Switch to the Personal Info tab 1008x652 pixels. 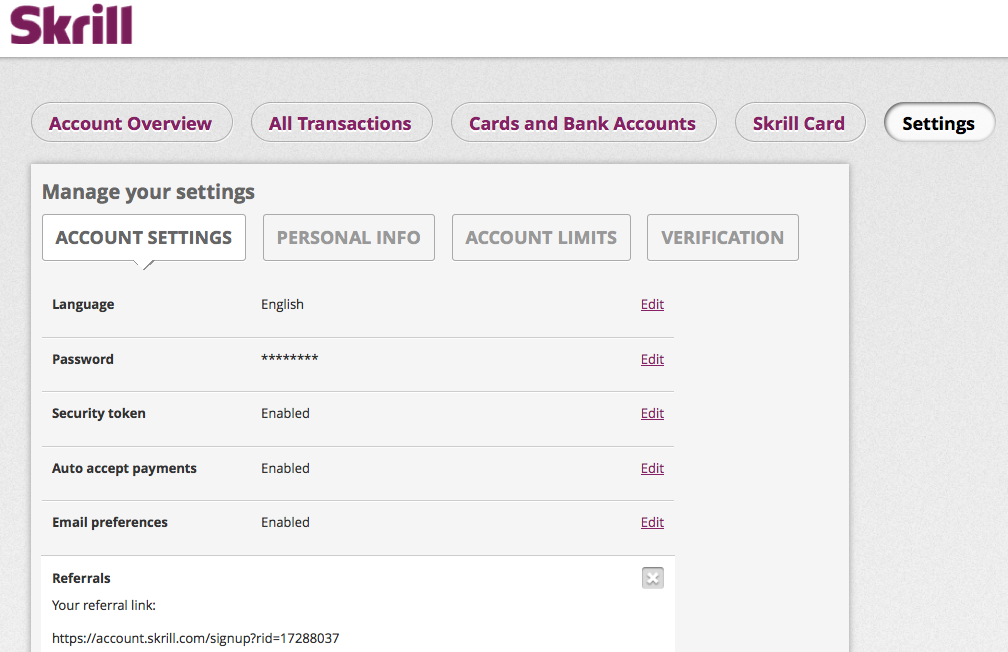pyautogui.click(x=348, y=237)
